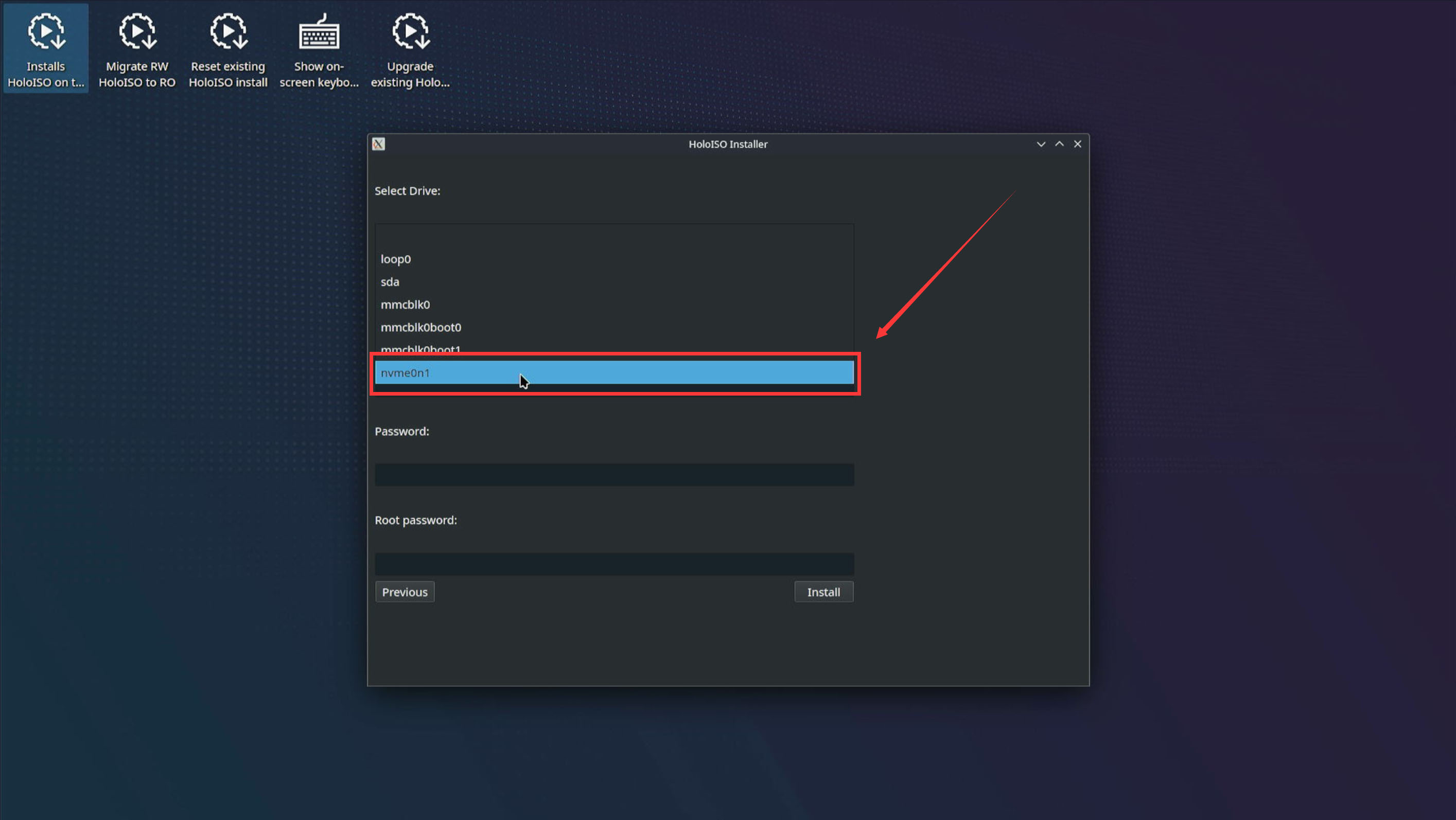Select mmcblk0boot0 drive entry
1456x820 pixels.
tap(615, 327)
